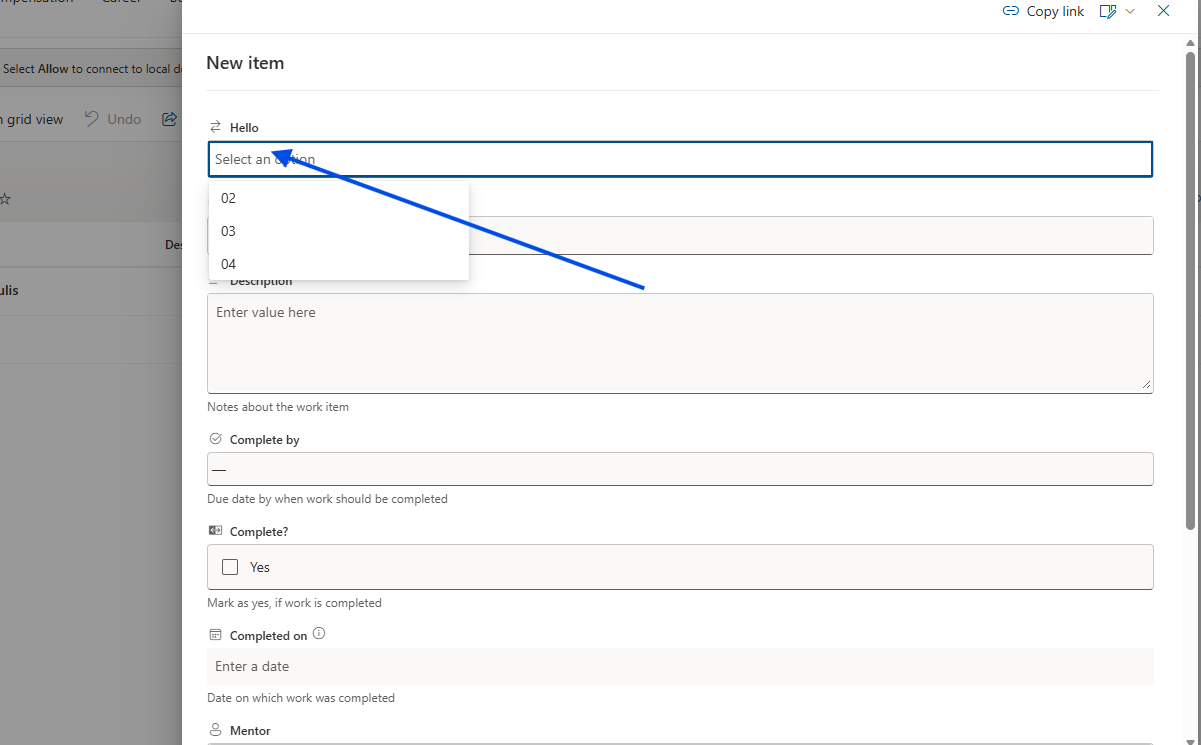
Task: Expand the chevron next to edit form
Action: click(x=1130, y=11)
